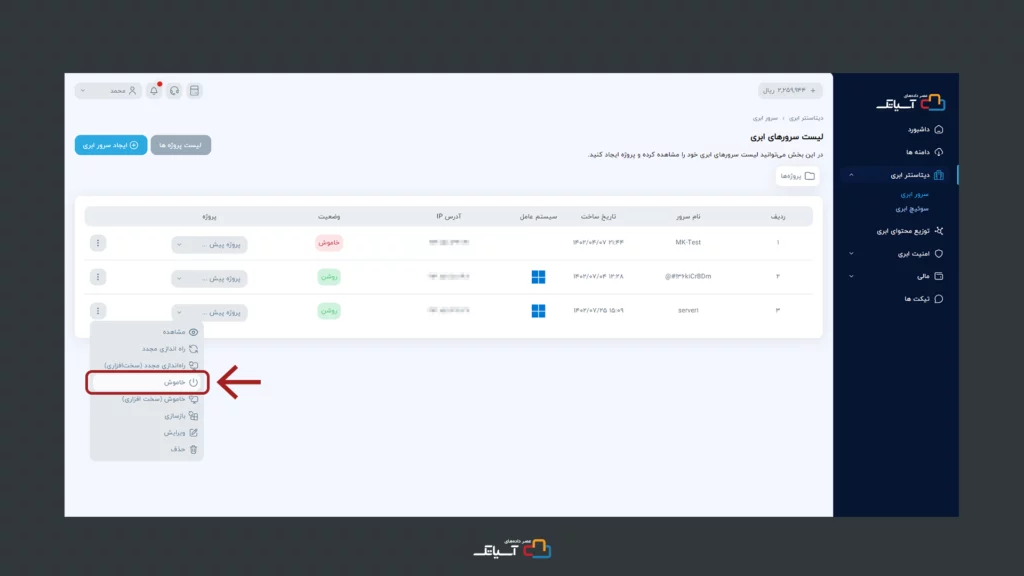Click on status badge (روشن) for @#12kiCr8Dm
This screenshot has height=576, width=1024.
tap(328, 277)
